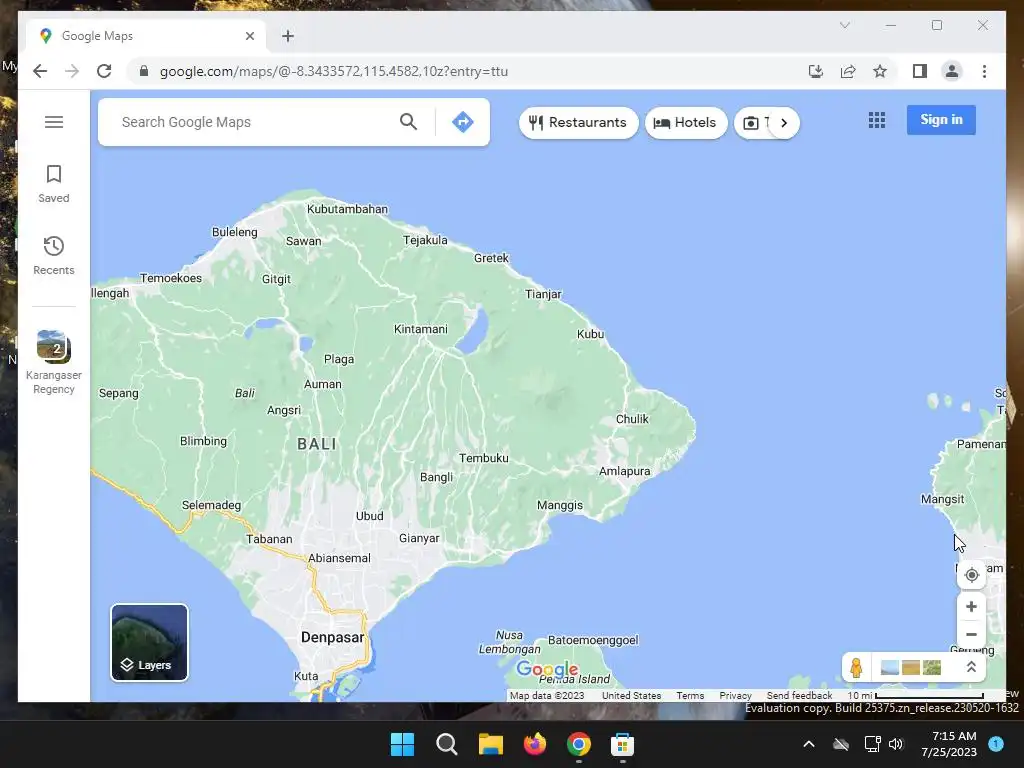
Task: Click United States region link
Action: click(x=632, y=696)
